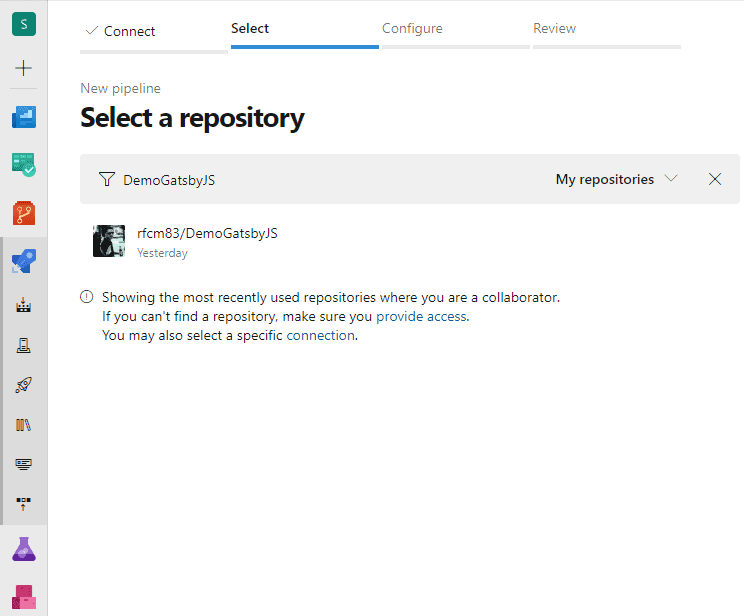Open the project S avatar icon
Image resolution: width=744 pixels, height=616 pixels.
pyautogui.click(x=24, y=24)
